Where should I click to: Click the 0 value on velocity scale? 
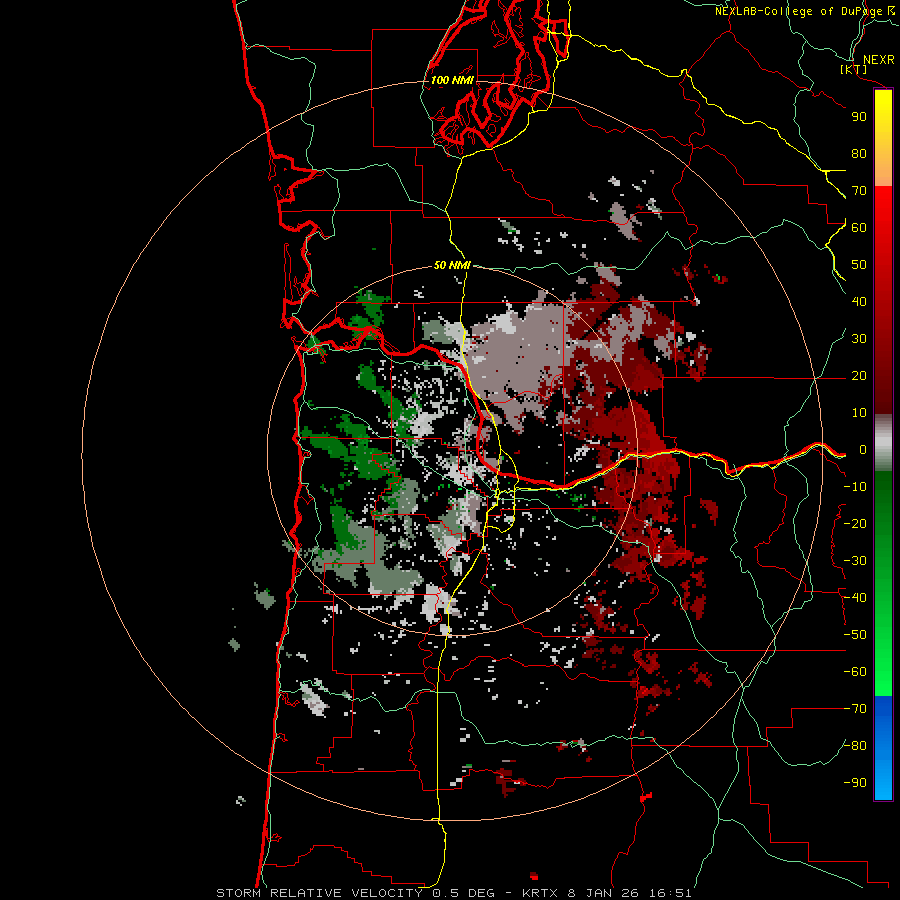coord(863,450)
